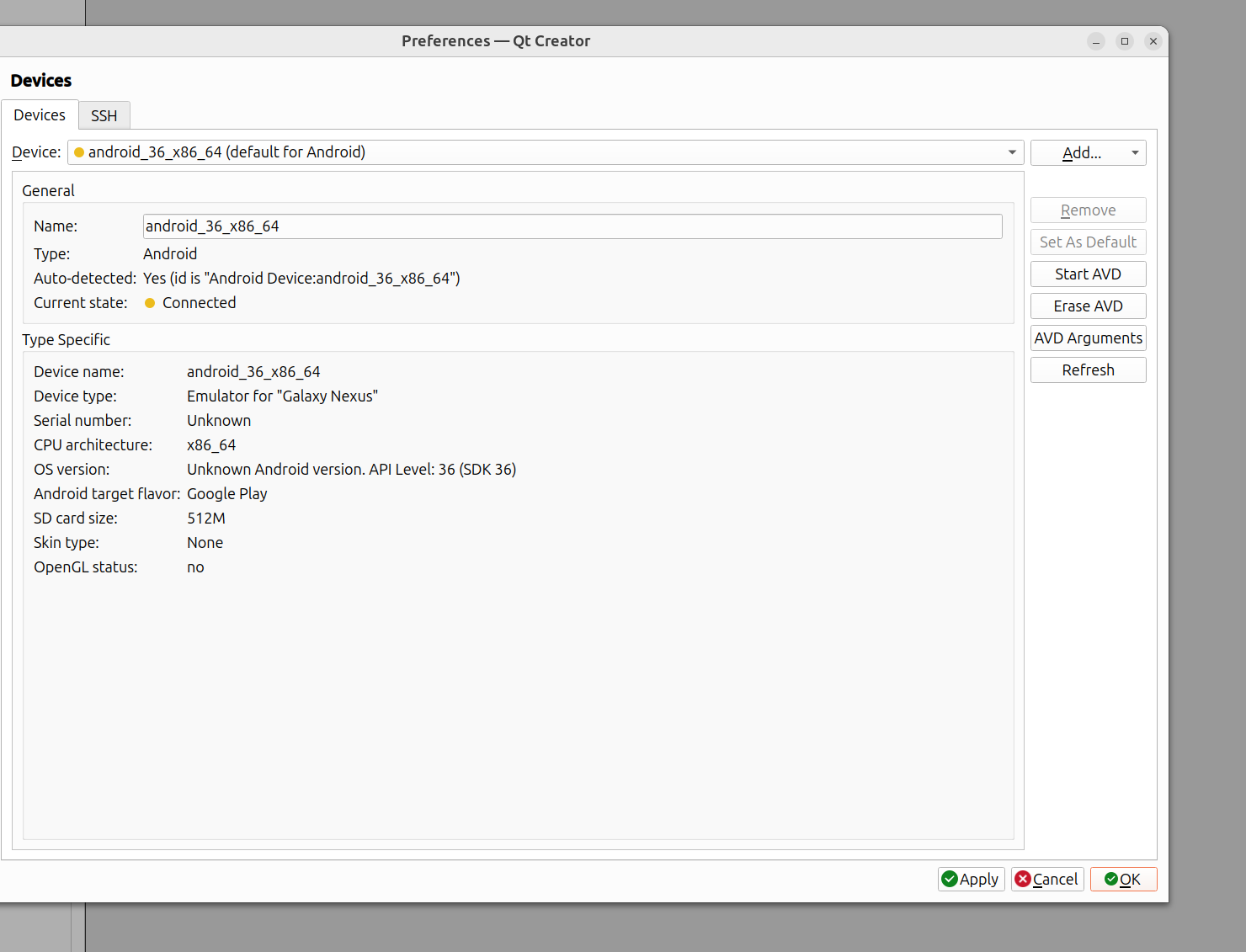
Task: Click yellow status dot in Device combo
Action: [x=79, y=152]
